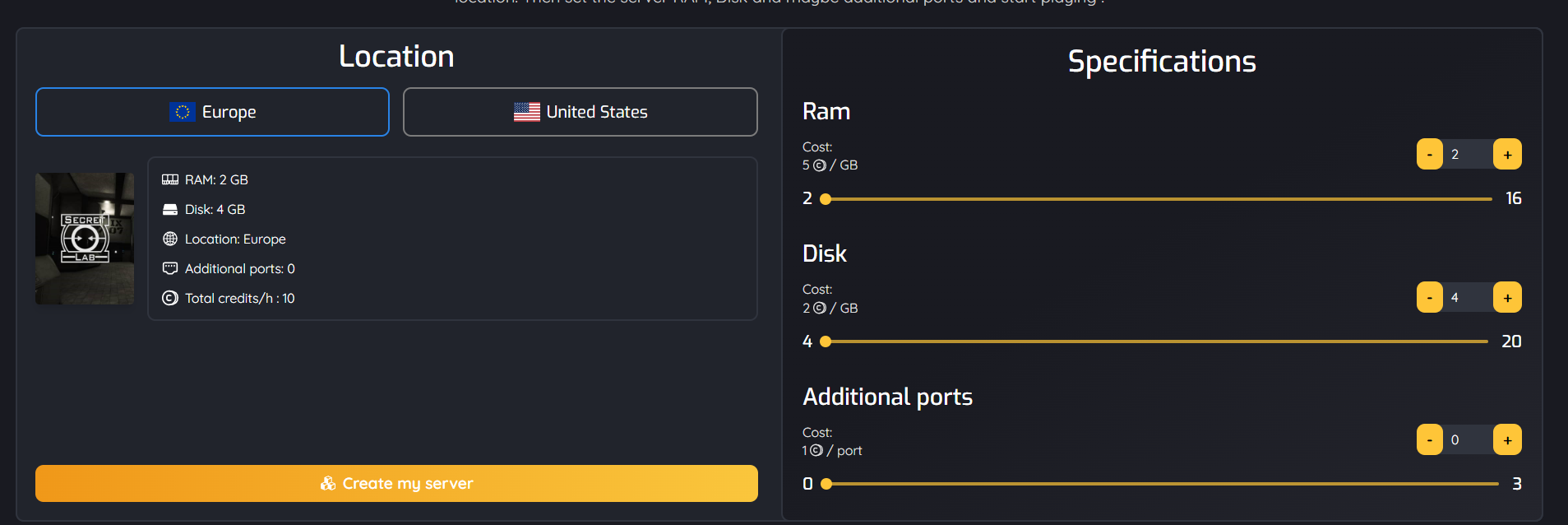
Task: Click the Ram slider track
Action: point(1159,199)
